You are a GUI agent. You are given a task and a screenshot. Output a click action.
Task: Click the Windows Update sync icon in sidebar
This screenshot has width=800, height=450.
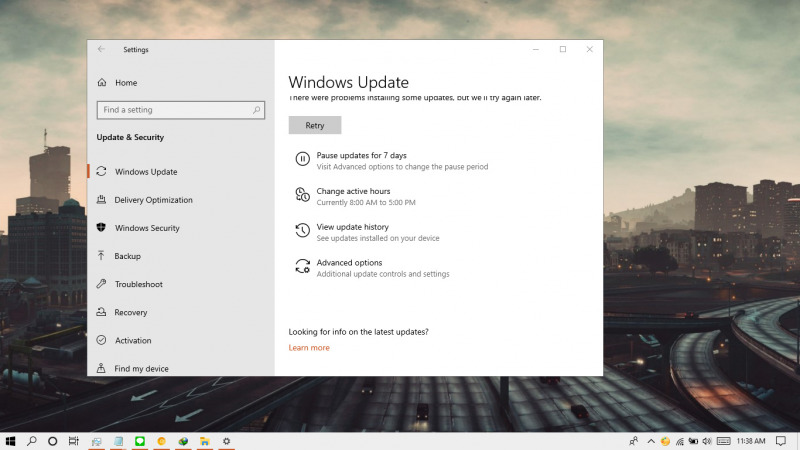pyautogui.click(x=101, y=171)
